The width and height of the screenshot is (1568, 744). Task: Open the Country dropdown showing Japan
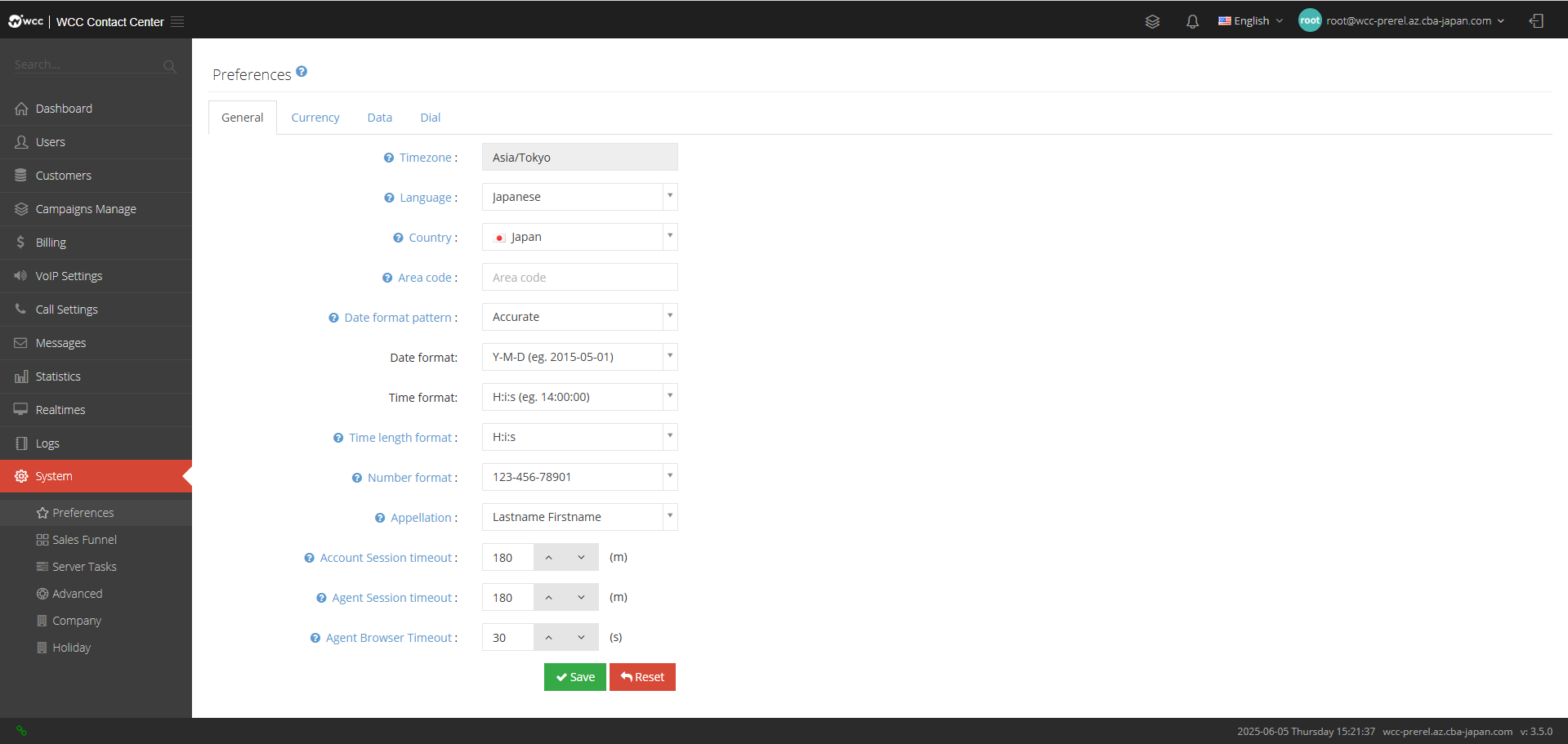tap(580, 237)
